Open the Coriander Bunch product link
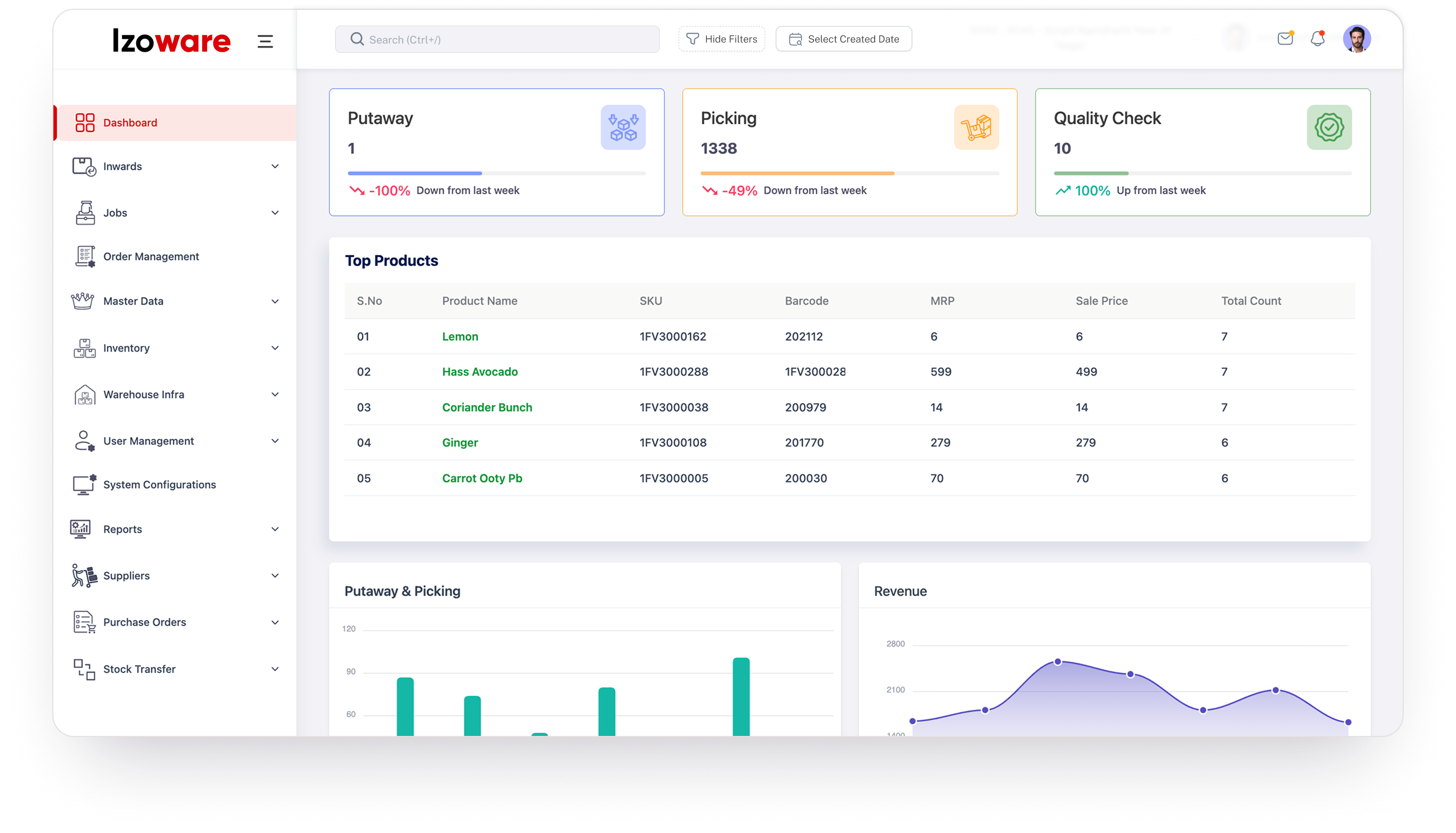The height and width of the screenshot is (833, 1456). point(487,407)
